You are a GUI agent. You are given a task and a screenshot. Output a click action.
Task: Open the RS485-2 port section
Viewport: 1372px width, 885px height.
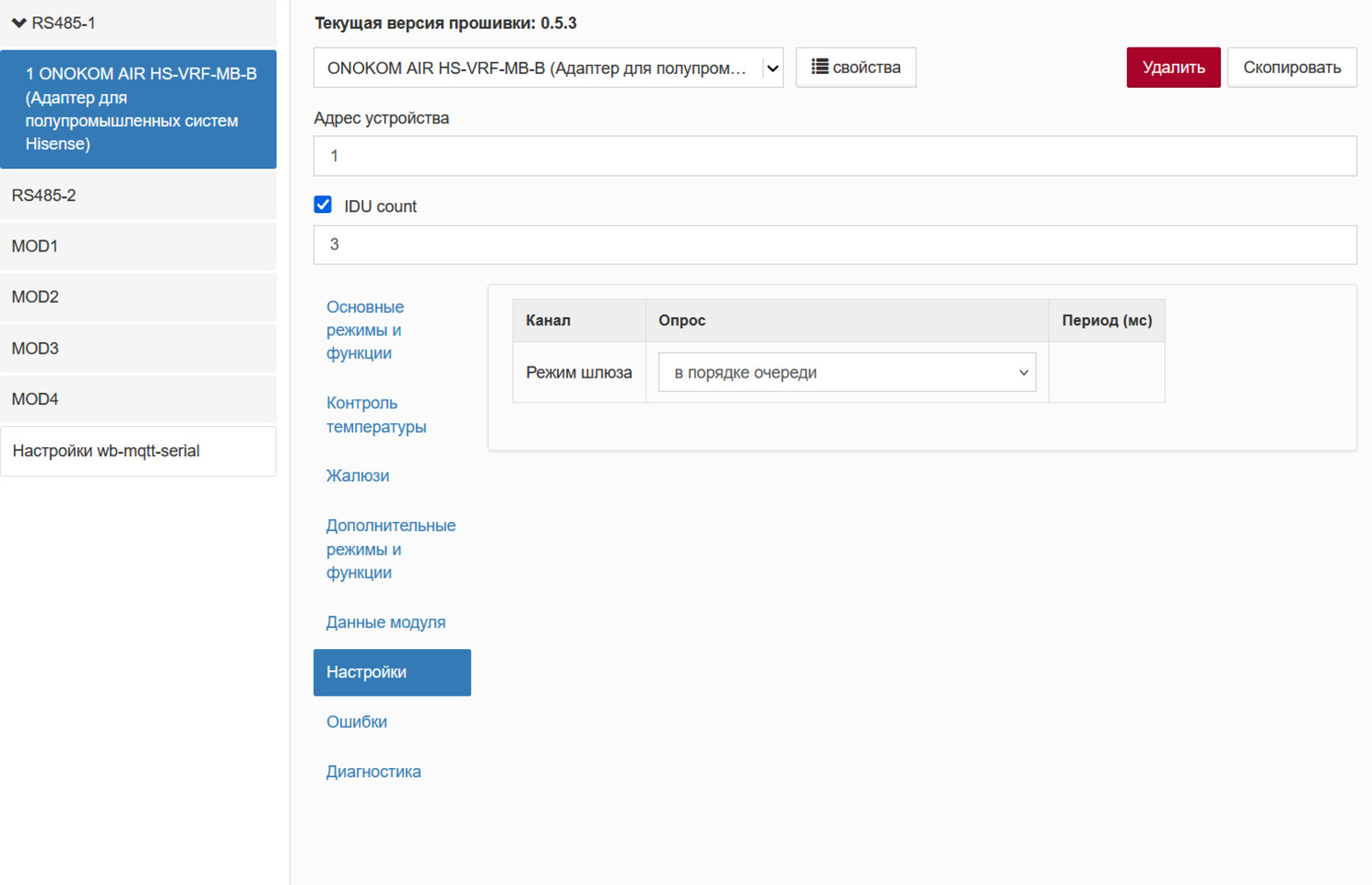coord(137,196)
